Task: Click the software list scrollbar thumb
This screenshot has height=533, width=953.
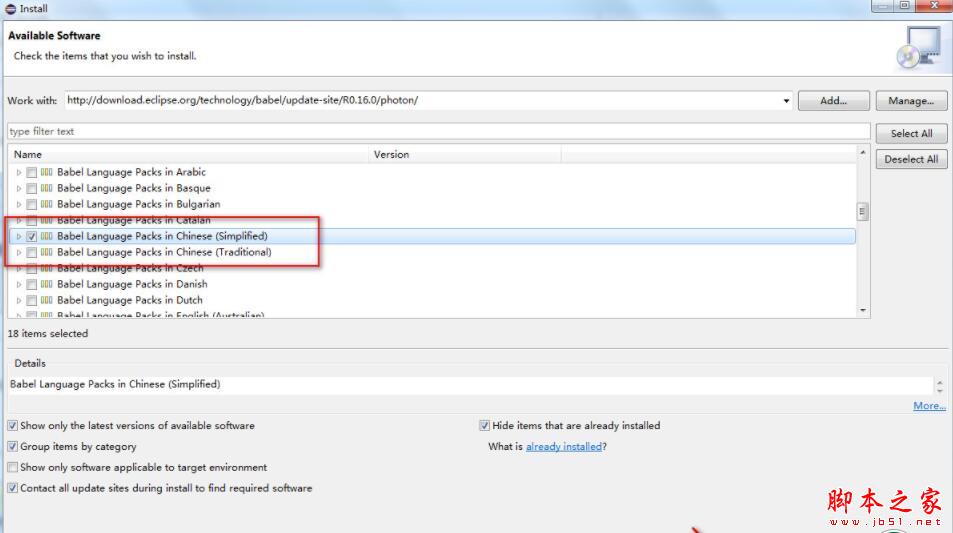Action: pyautogui.click(x=862, y=211)
